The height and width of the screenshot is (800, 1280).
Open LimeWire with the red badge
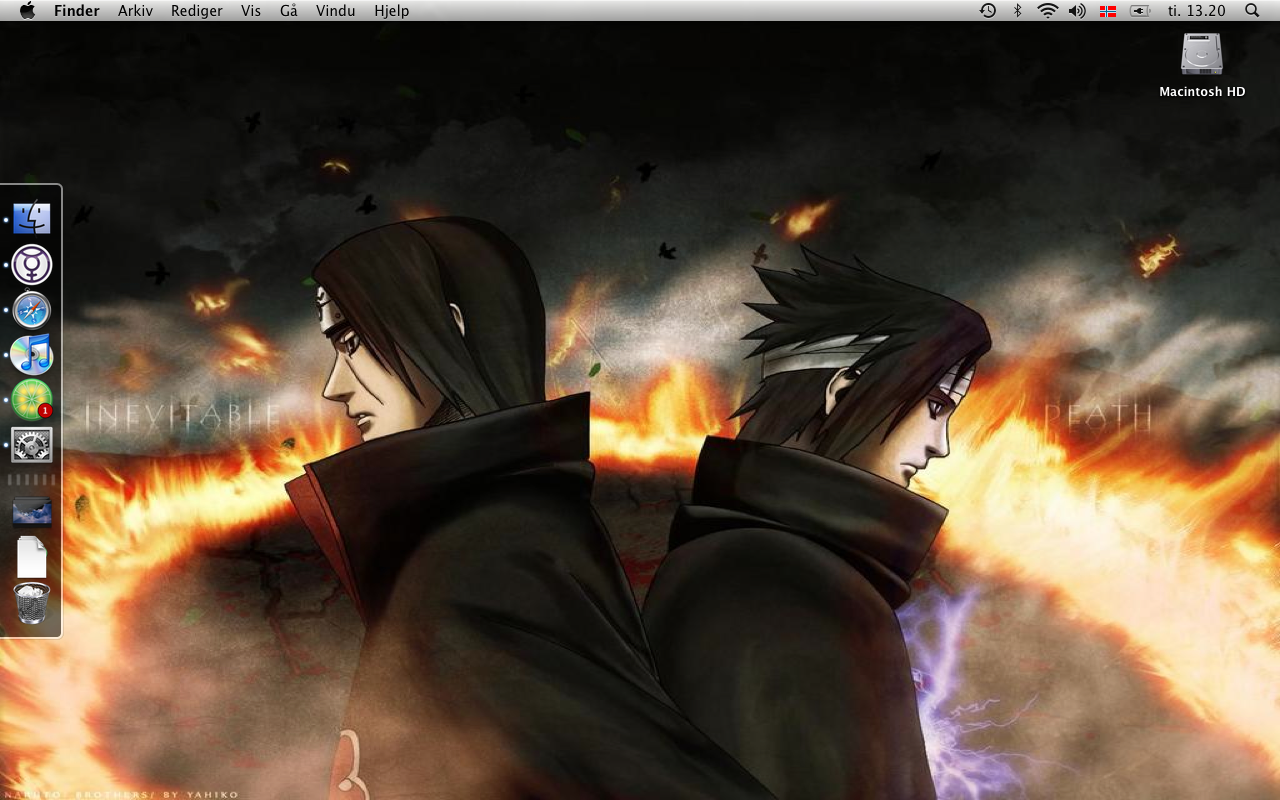click(x=32, y=400)
